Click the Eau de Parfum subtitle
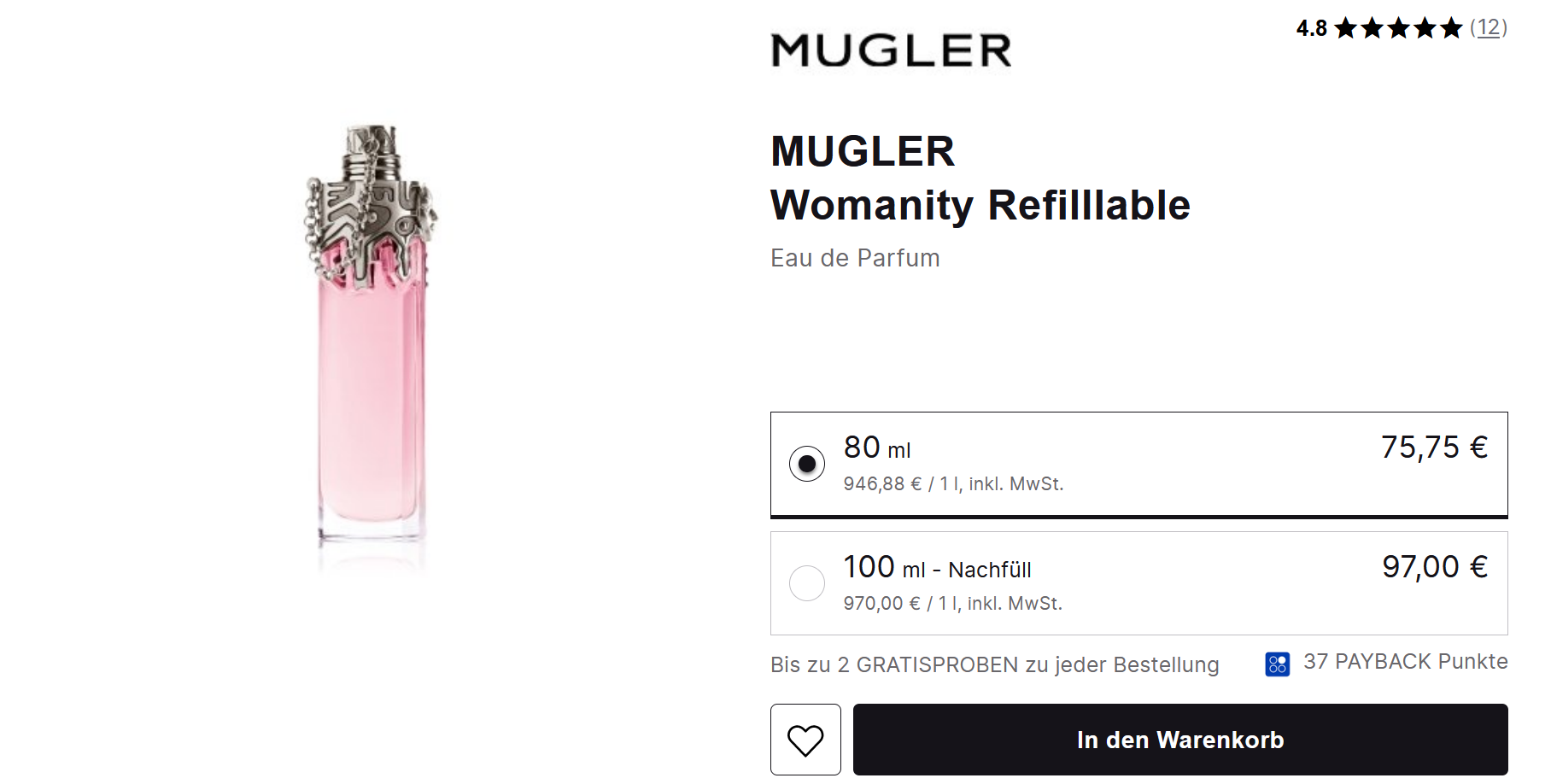 click(x=855, y=258)
